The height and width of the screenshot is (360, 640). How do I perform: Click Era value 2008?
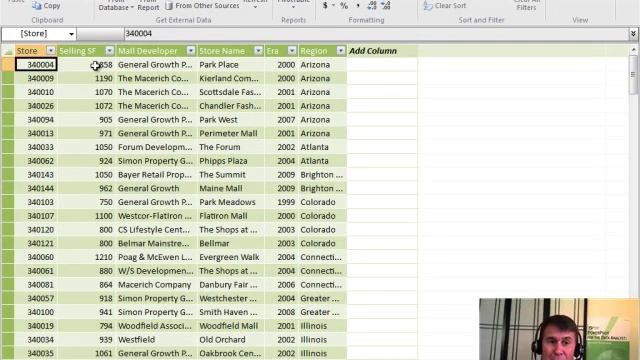tap(281, 312)
